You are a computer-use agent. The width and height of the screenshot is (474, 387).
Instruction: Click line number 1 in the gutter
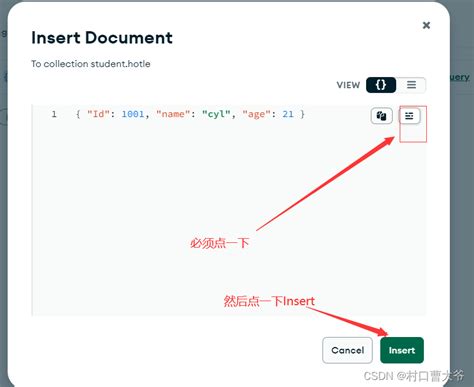[x=54, y=114]
